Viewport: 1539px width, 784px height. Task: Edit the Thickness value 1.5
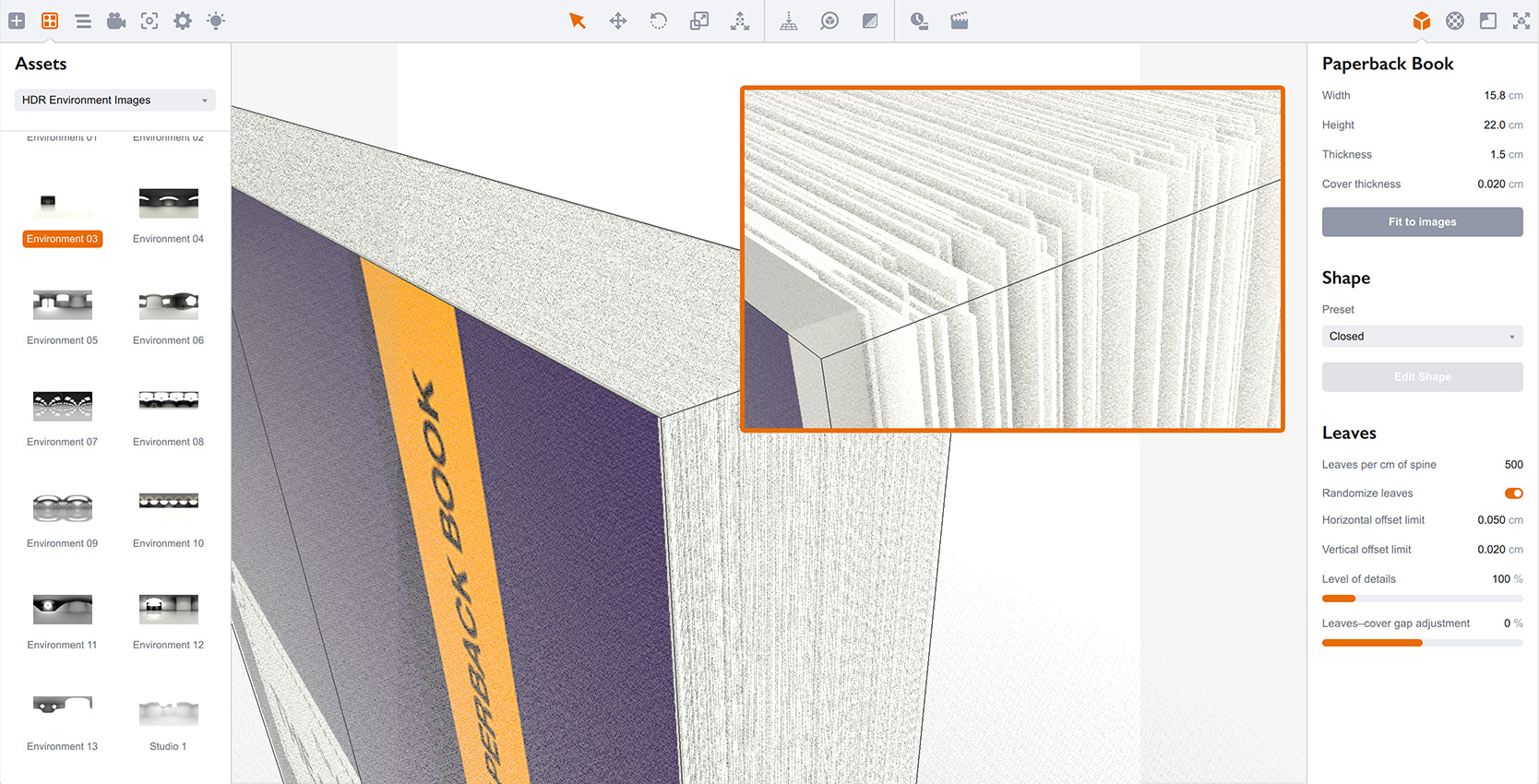coord(1497,154)
